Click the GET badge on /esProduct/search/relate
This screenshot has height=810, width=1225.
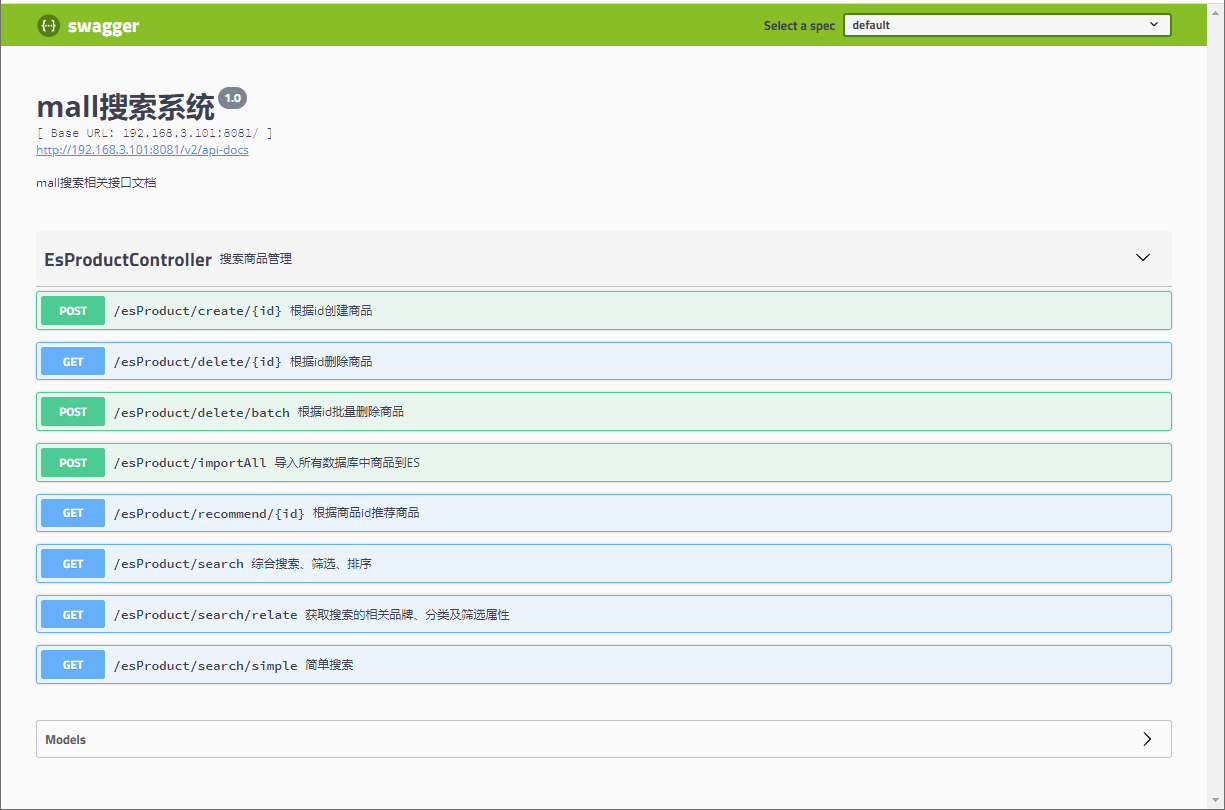tap(71, 614)
